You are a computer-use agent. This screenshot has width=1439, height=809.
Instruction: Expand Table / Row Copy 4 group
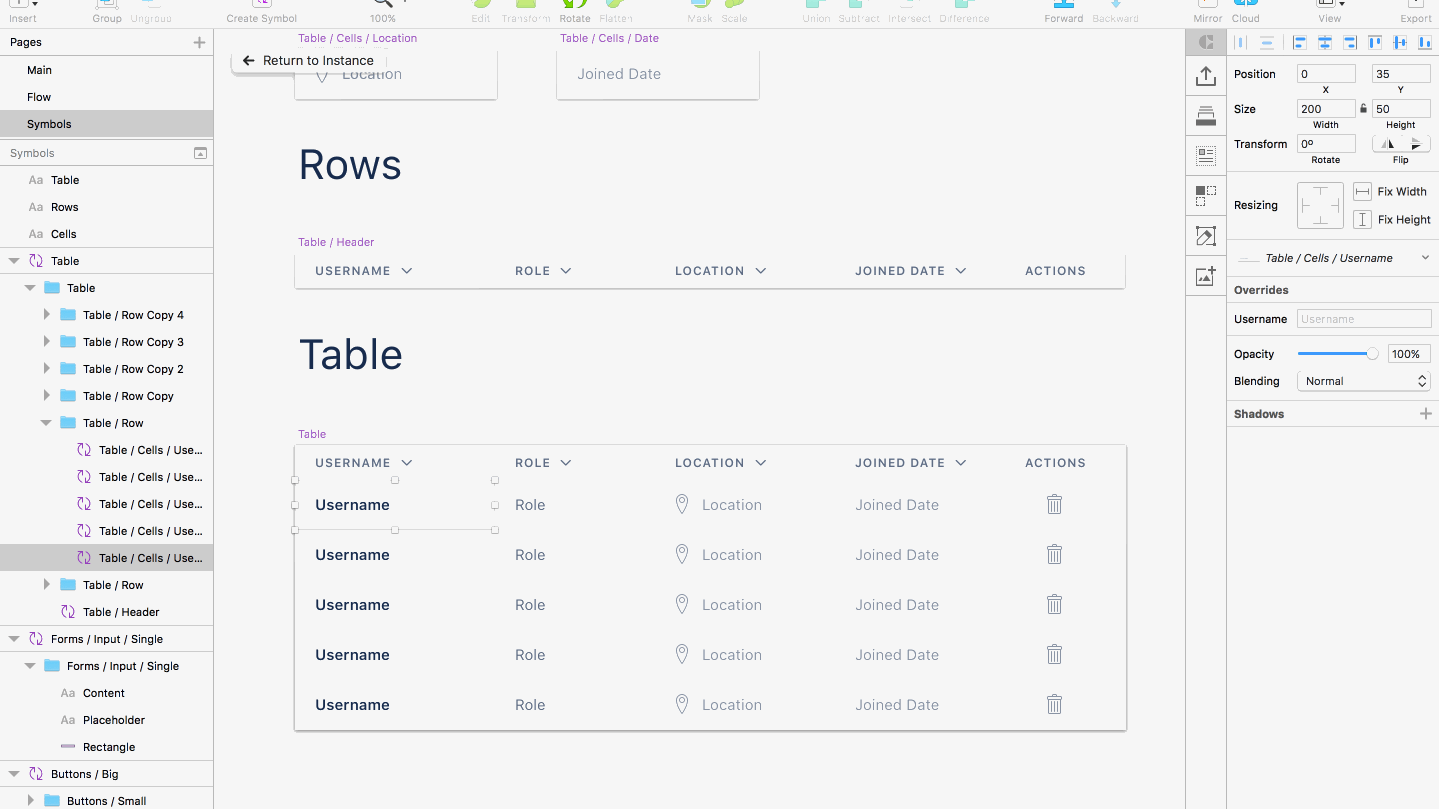click(x=46, y=314)
